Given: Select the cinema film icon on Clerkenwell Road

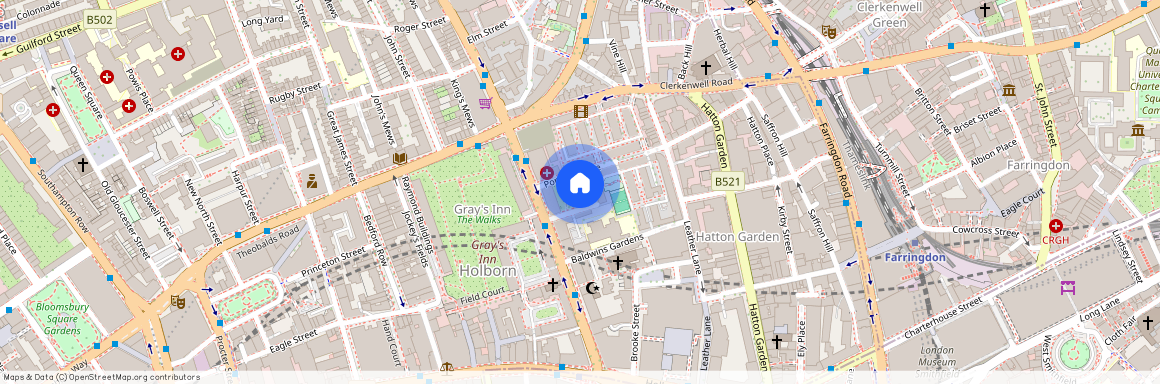Looking at the screenshot, I should pyautogui.click(x=581, y=111).
